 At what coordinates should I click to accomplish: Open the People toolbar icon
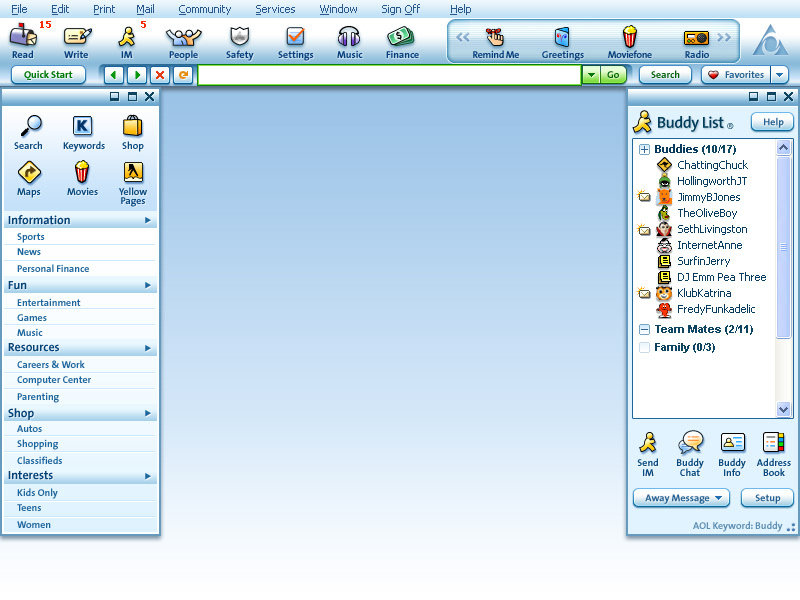pyautogui.click(x=184, y=37)
